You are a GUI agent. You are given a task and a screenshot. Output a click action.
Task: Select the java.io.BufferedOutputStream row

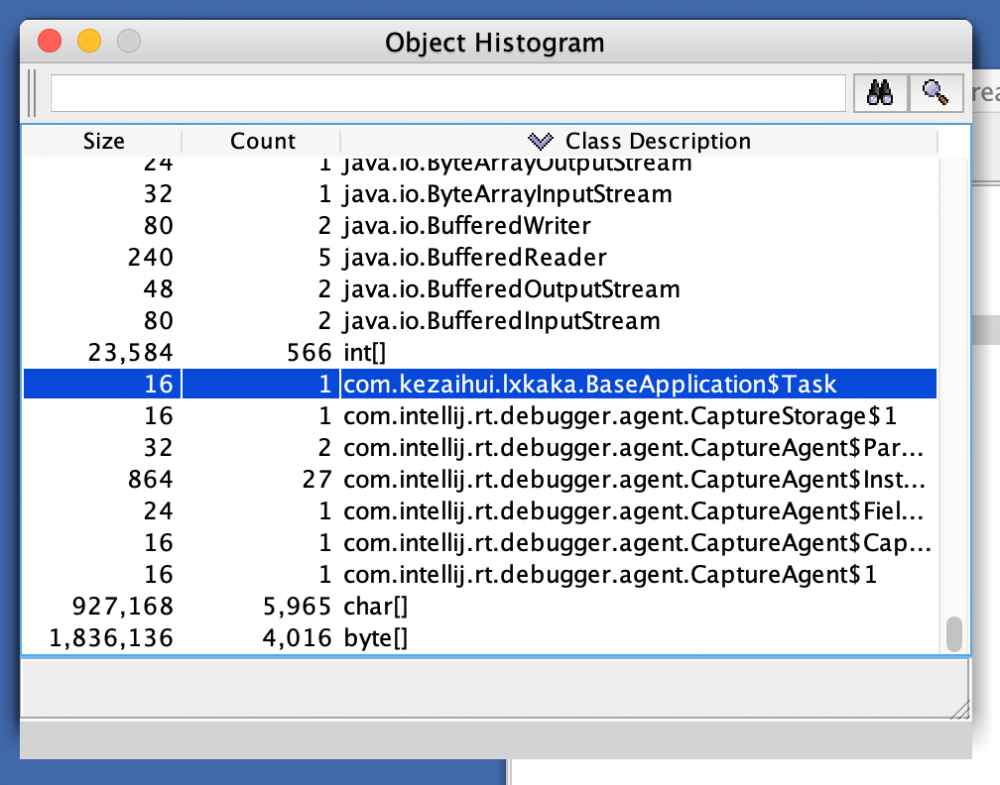(x=480, y=289)
